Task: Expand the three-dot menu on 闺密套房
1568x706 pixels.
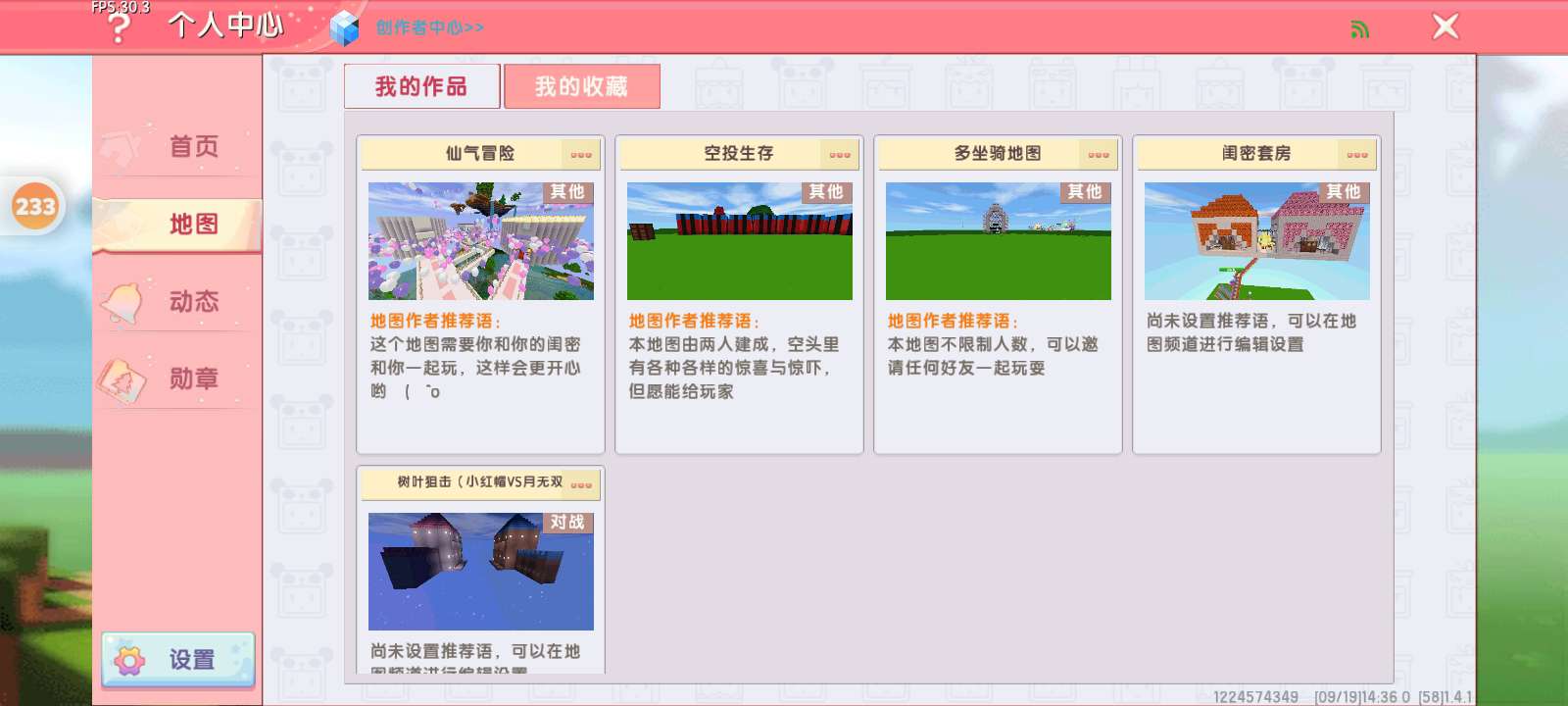Action: 1357,154
